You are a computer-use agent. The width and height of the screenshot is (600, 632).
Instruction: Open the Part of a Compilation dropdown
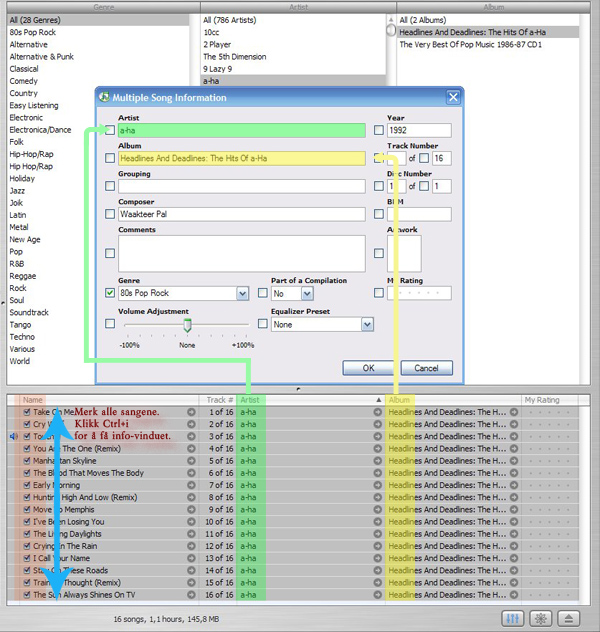pyautogui.click(x=307, y=293)
